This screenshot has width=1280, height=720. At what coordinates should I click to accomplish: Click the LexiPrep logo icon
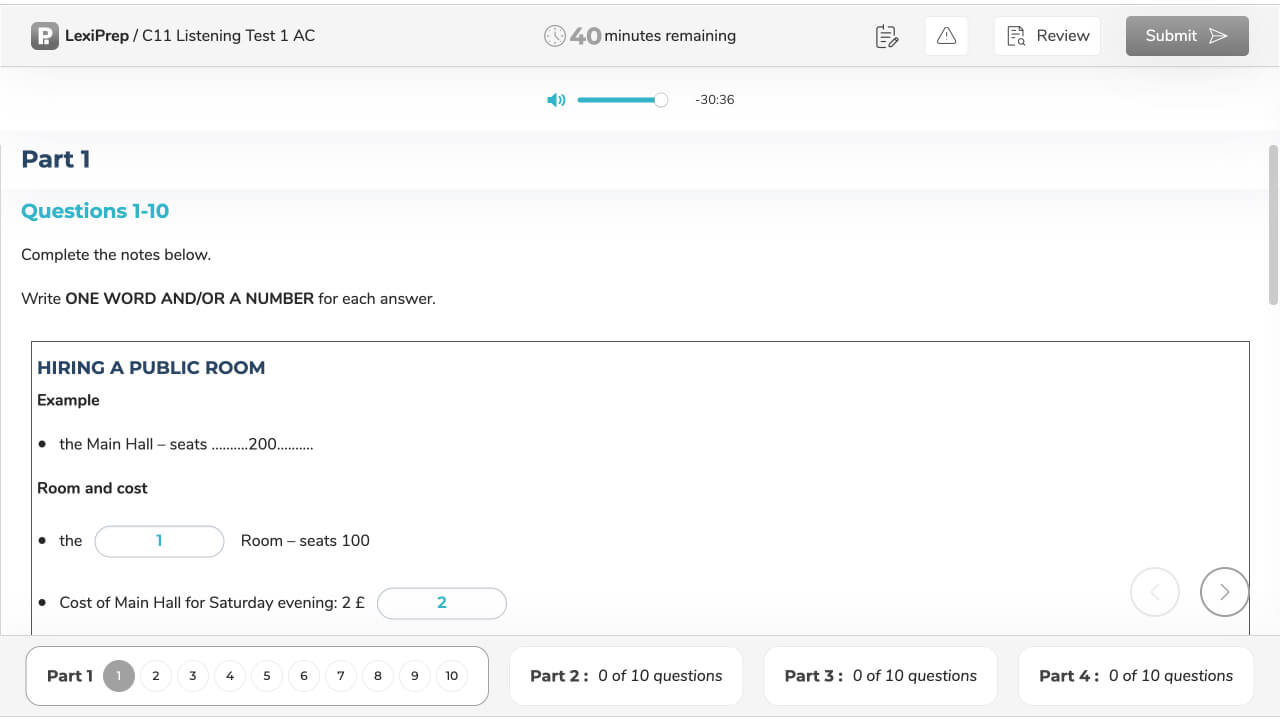coord(43,35)
